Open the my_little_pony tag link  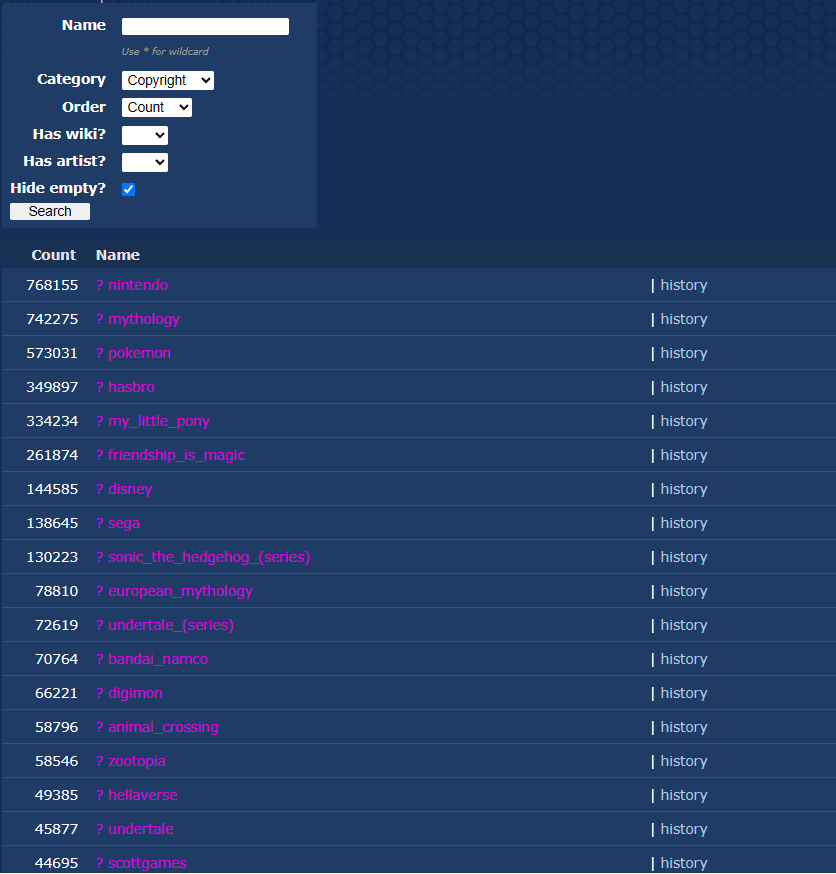159,421
